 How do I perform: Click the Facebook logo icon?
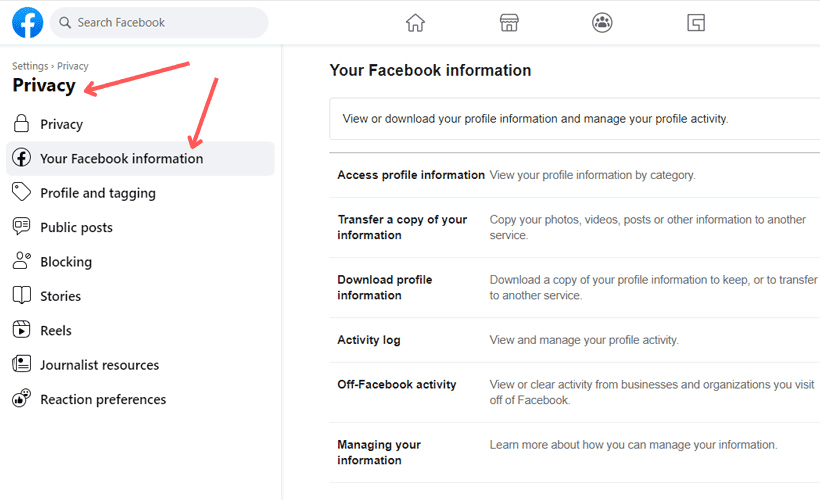pyautogui.click(x=27, y=22)
